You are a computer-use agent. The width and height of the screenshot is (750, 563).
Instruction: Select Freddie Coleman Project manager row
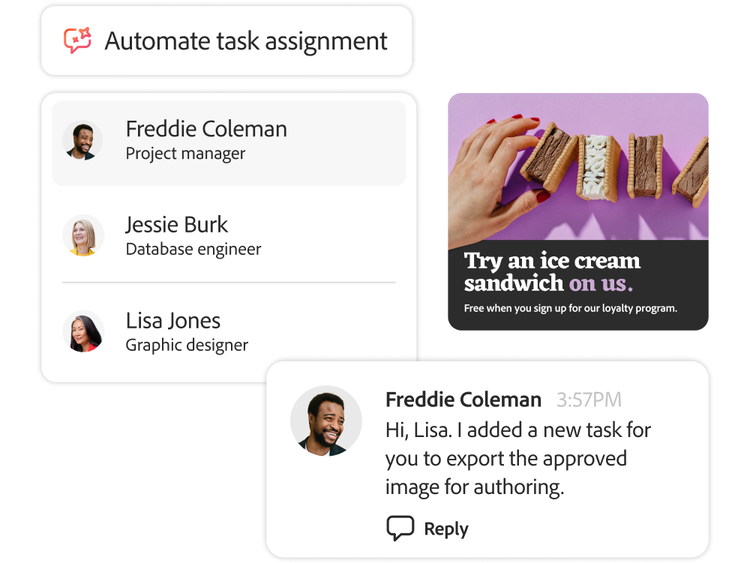tap(229, 141)
